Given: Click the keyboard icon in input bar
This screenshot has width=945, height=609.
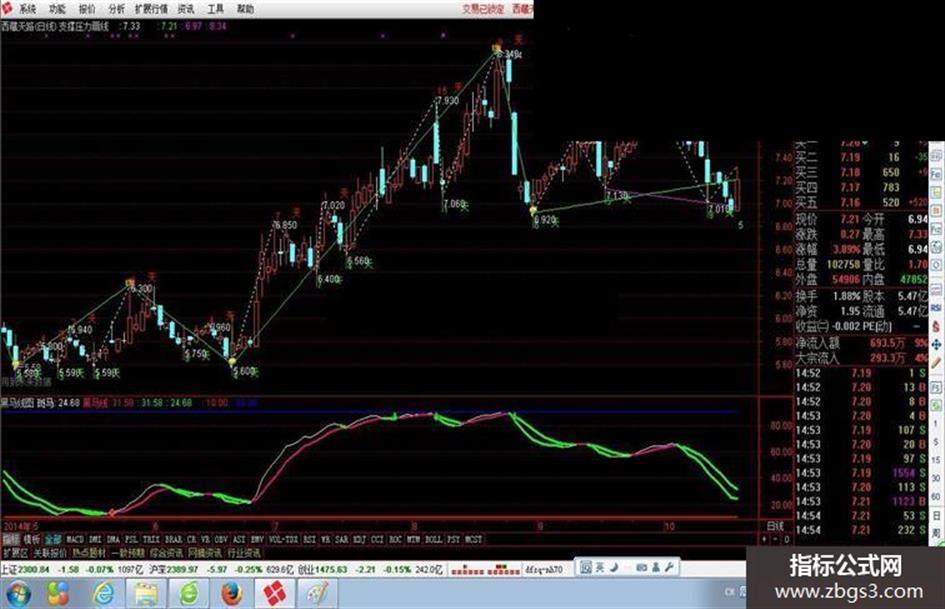Looking at the screenshot, I should [641, 567].
